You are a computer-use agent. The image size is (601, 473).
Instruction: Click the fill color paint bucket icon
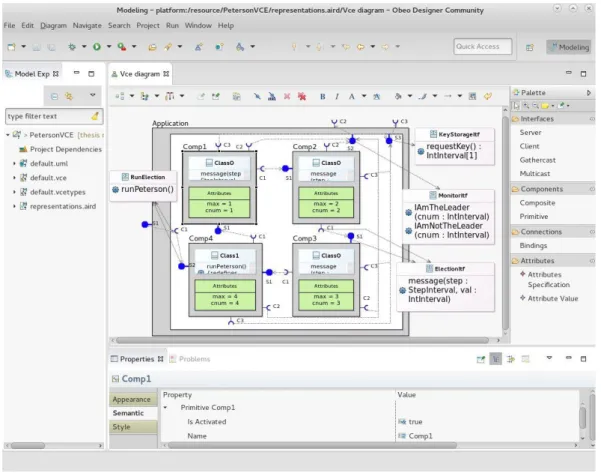[x=398, y=97]
